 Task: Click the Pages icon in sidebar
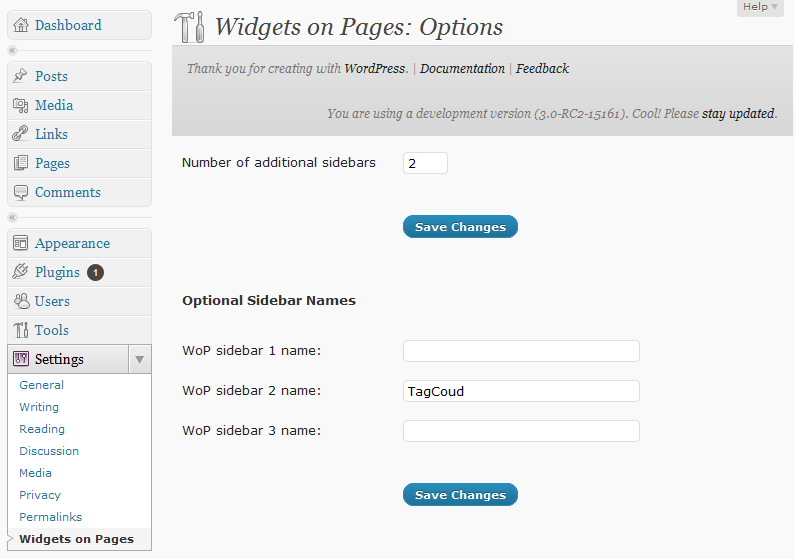tap(21, 163)
